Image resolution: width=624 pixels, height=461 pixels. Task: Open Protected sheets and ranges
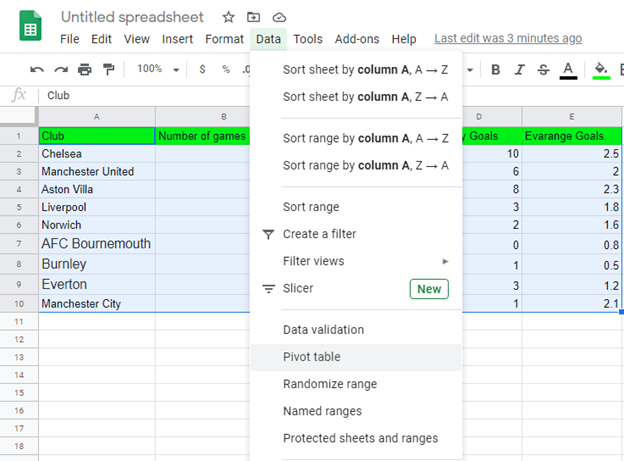[x=356, y=438]
